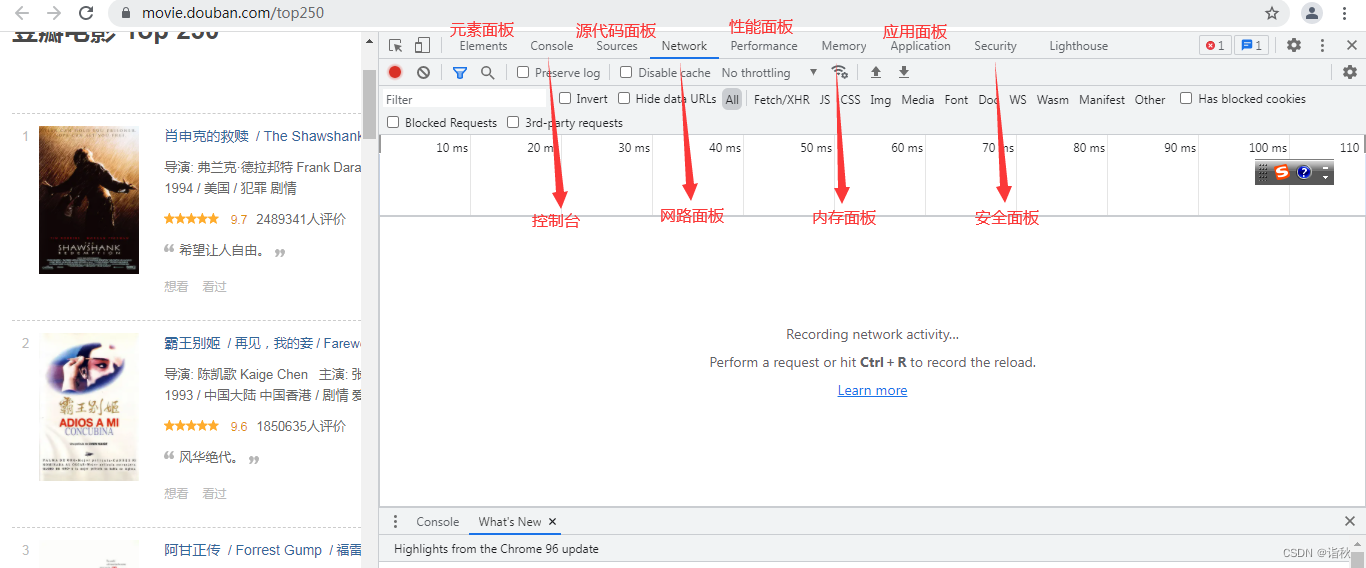Open the red error count badge
This screenshot has width=1366, height=568.
tap(1215, 45)
